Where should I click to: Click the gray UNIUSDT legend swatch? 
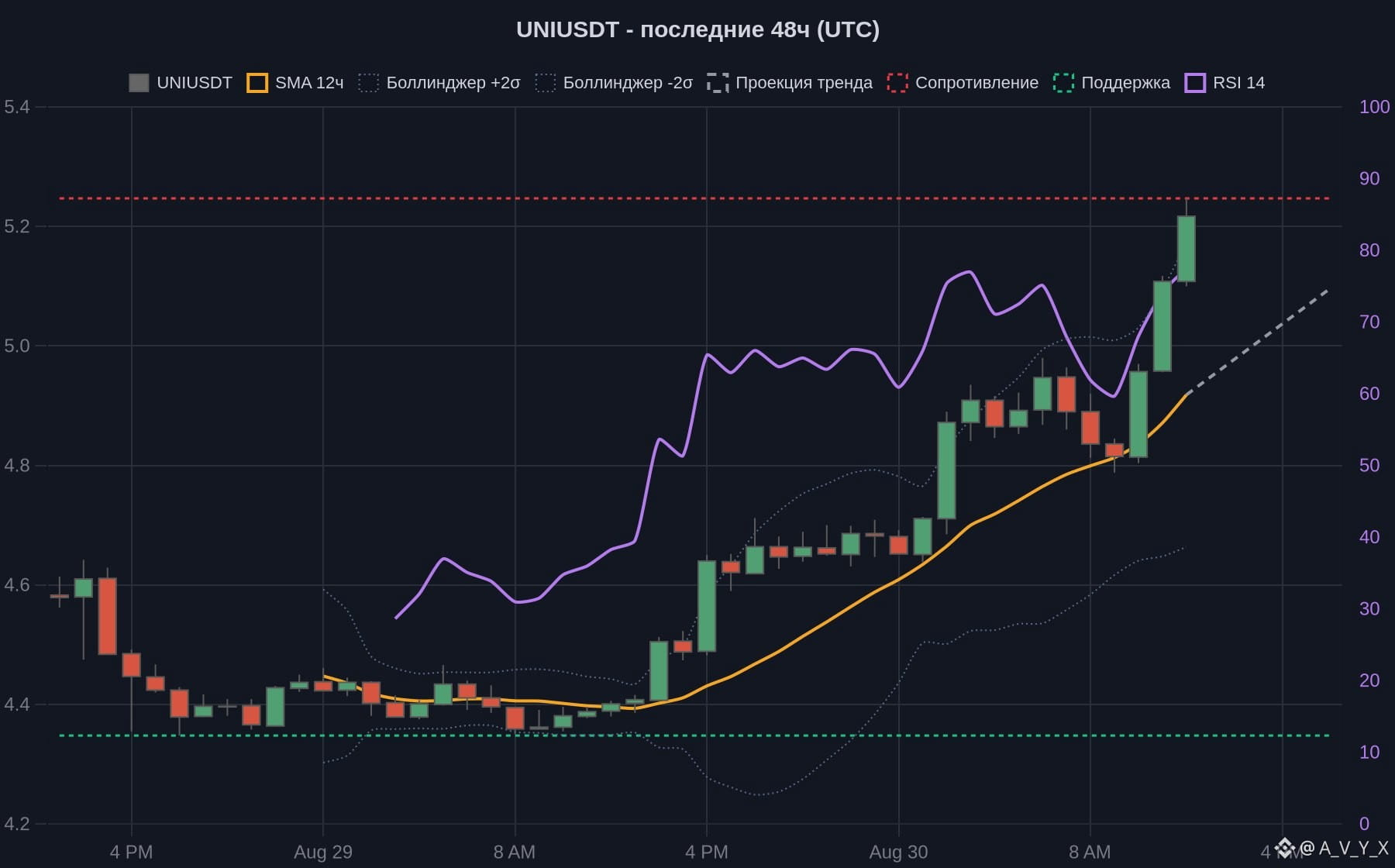point(139,83)
